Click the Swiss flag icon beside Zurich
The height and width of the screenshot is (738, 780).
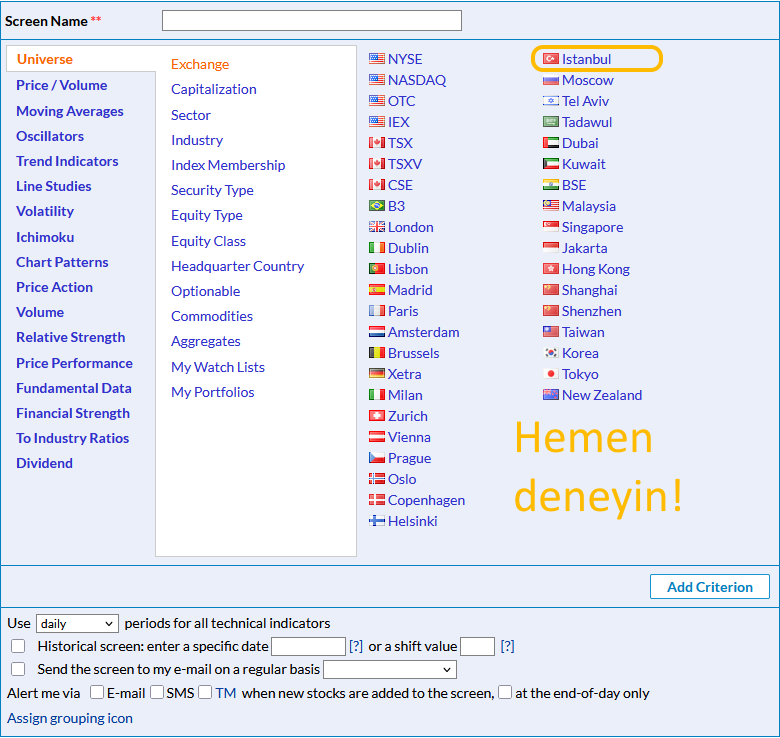377,416
